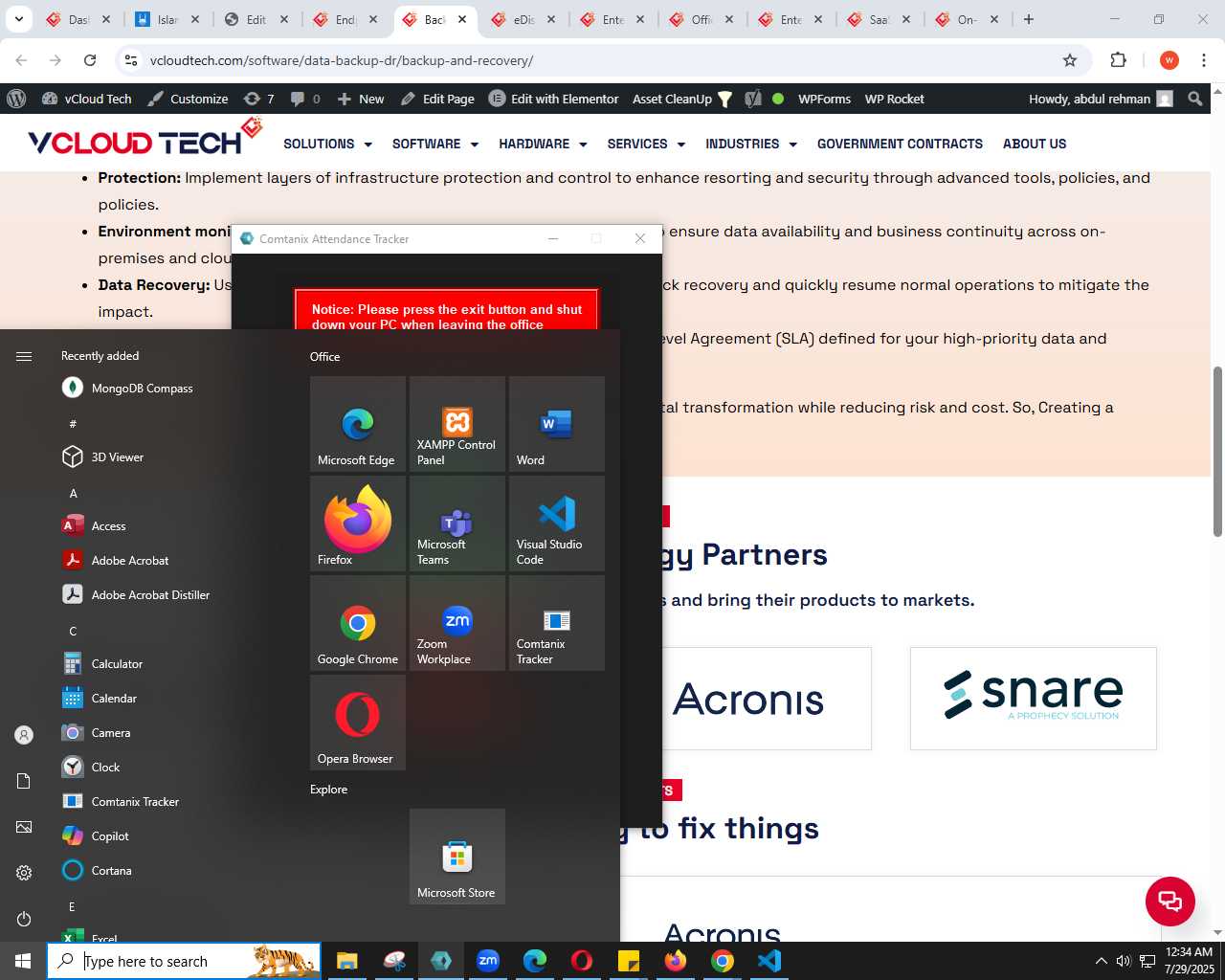Open the Word tile in Start
Viewport: 1225px width, 980px height.
pos(556,424)
